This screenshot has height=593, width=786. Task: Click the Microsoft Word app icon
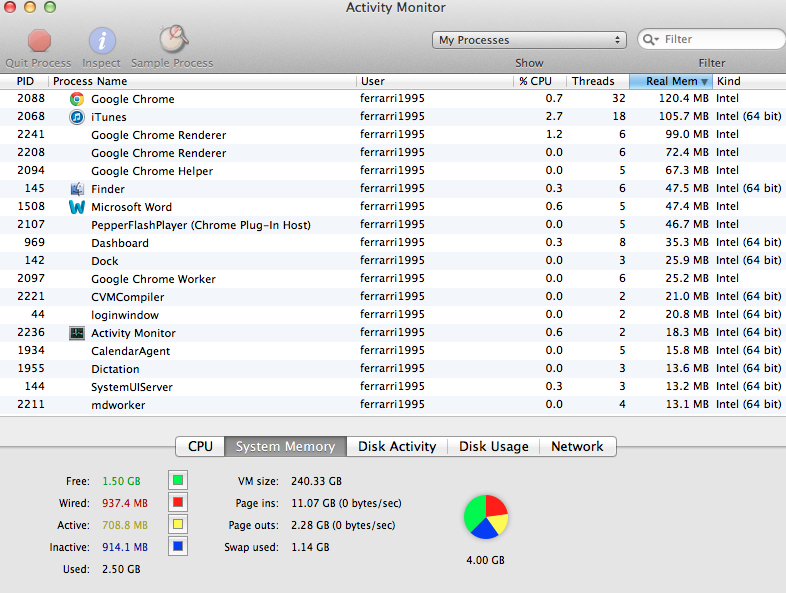coord(77,207)
